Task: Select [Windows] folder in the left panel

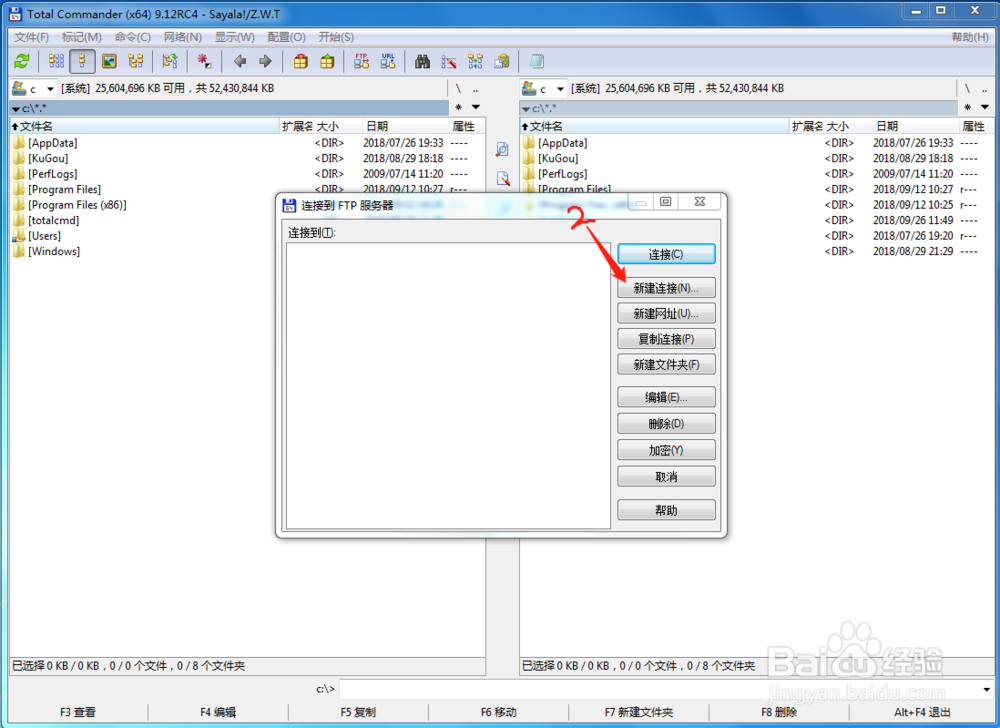Action: click(x=54, y=251)
